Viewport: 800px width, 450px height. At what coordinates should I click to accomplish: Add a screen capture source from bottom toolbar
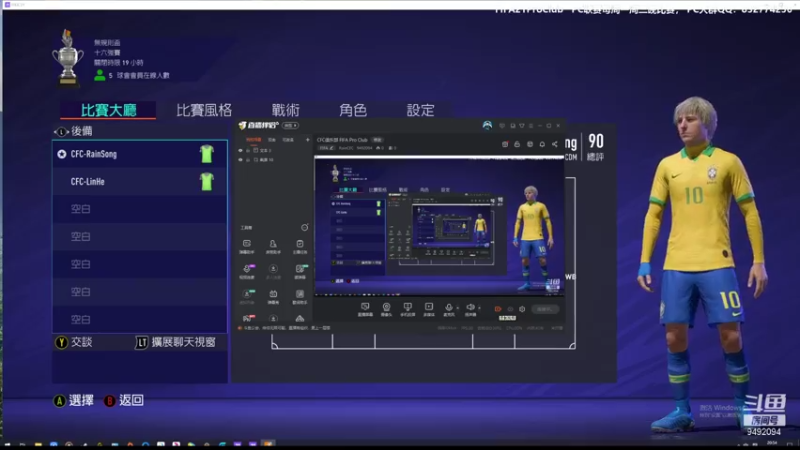pyautogui.click(x=365, y=309)
